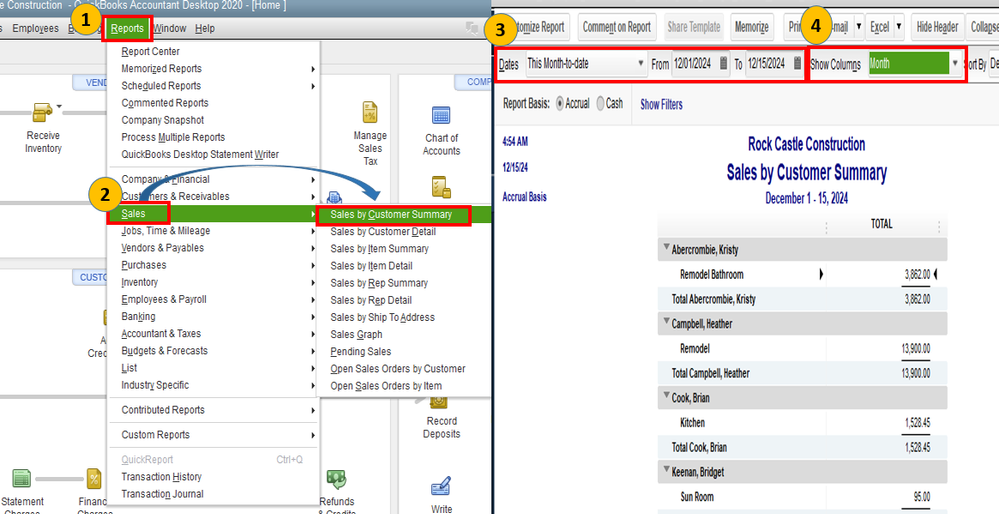Image resolution: width=999 pixels, height=514 pixels.
Task: Click the Remodel Bathroom 3,862.00 amount
Action: pos(917,275)
